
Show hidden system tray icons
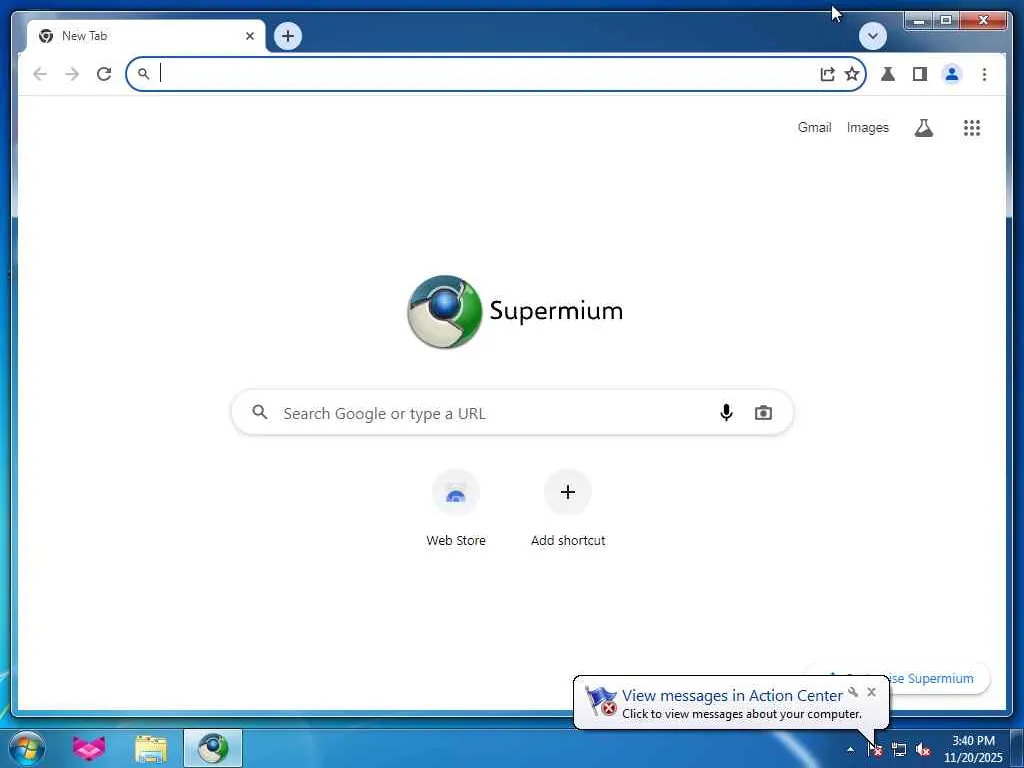click(850, 749)
